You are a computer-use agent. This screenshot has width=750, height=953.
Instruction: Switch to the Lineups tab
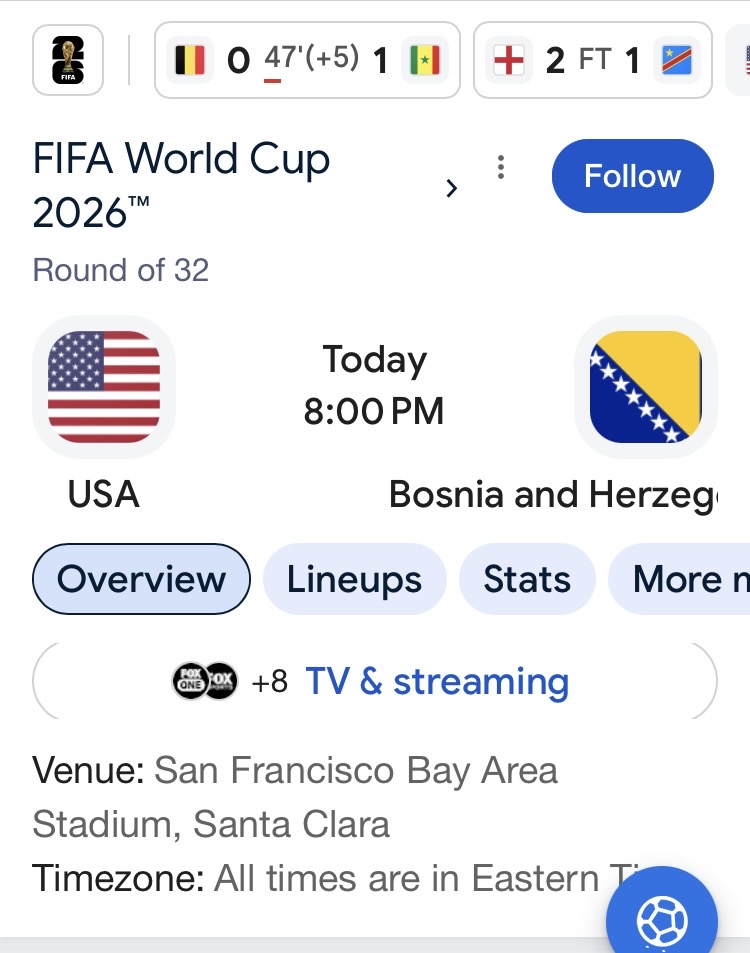pyautogui.click(x=354, y=579)
